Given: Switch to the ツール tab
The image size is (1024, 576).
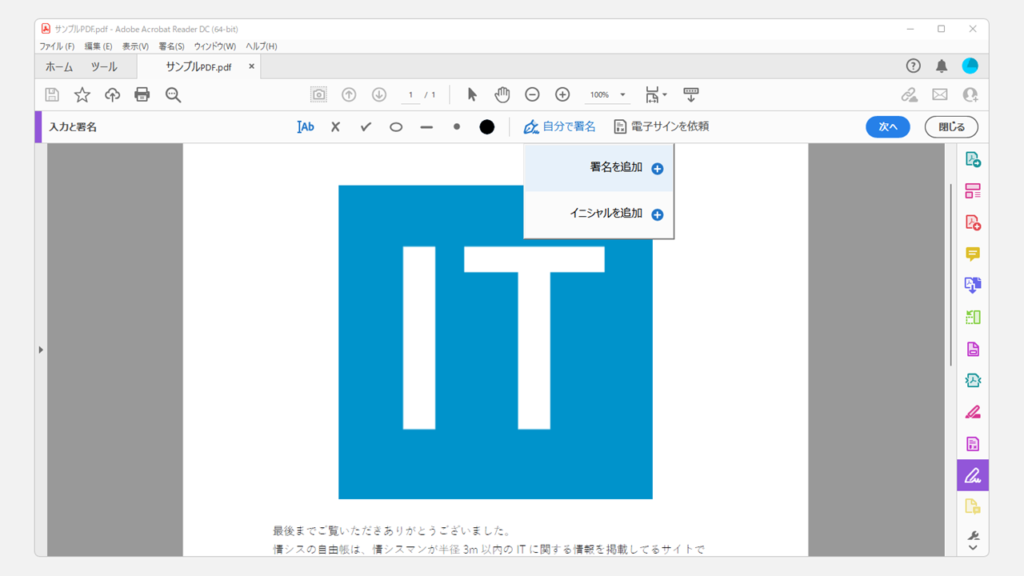Looking at the screenshot, I should [104, 67].
